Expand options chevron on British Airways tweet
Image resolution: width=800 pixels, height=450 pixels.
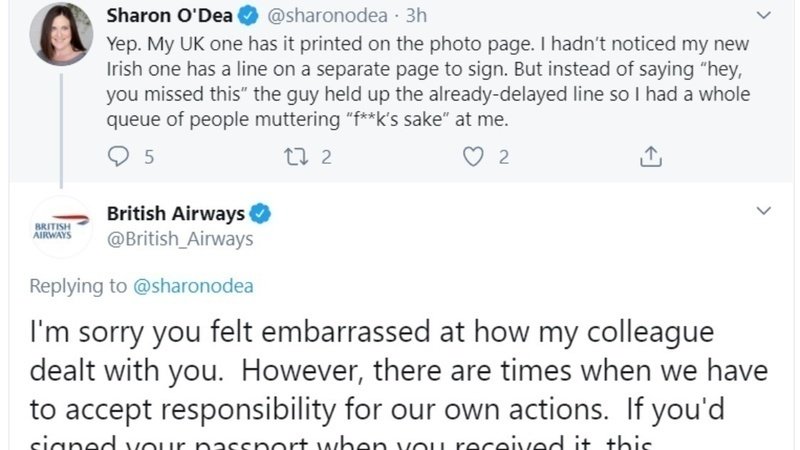pyautogui.click(x=763, y=212)
